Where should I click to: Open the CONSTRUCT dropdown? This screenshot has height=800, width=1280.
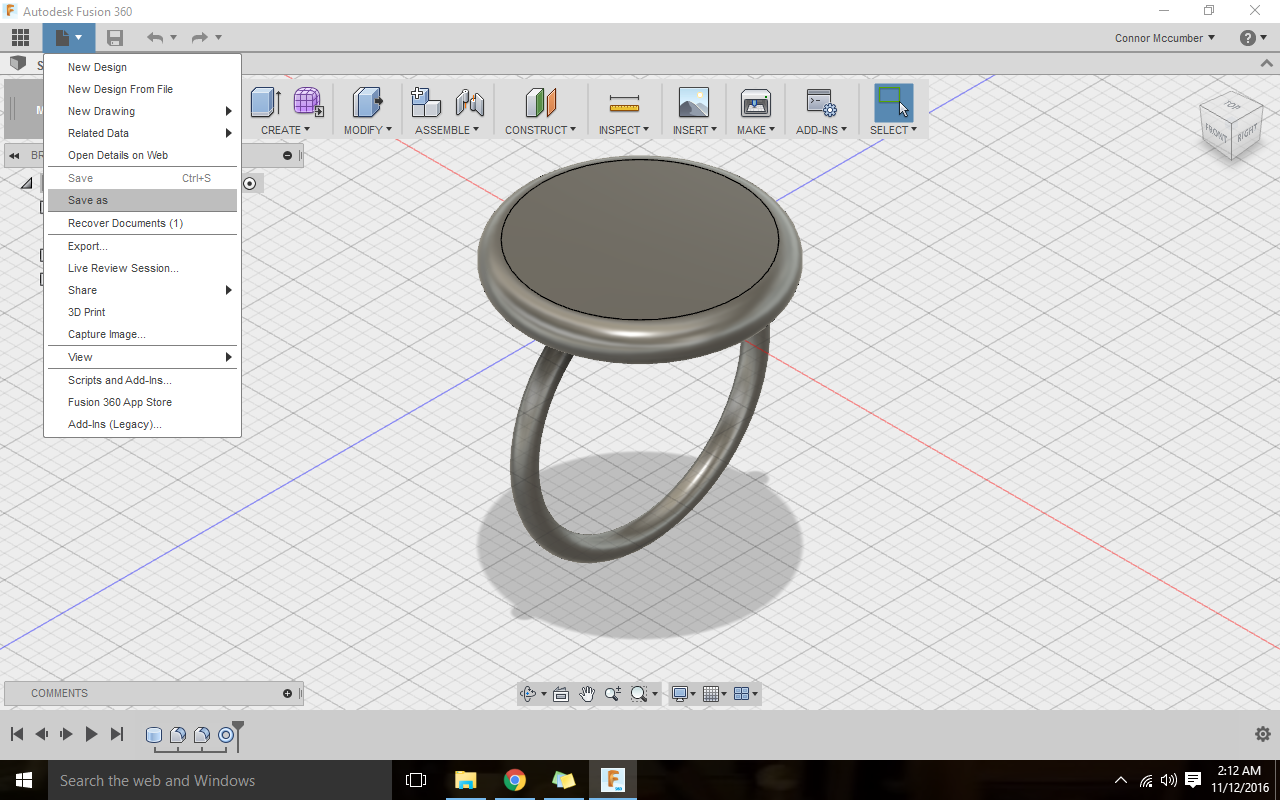540,130
